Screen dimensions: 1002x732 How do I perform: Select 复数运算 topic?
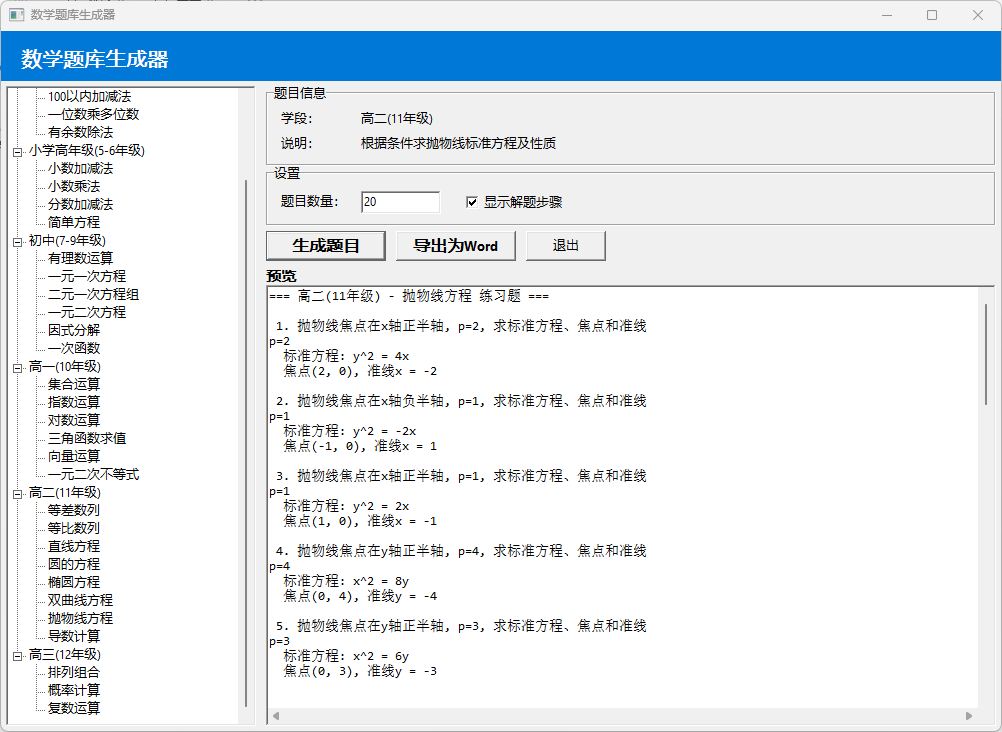(74, 708)
